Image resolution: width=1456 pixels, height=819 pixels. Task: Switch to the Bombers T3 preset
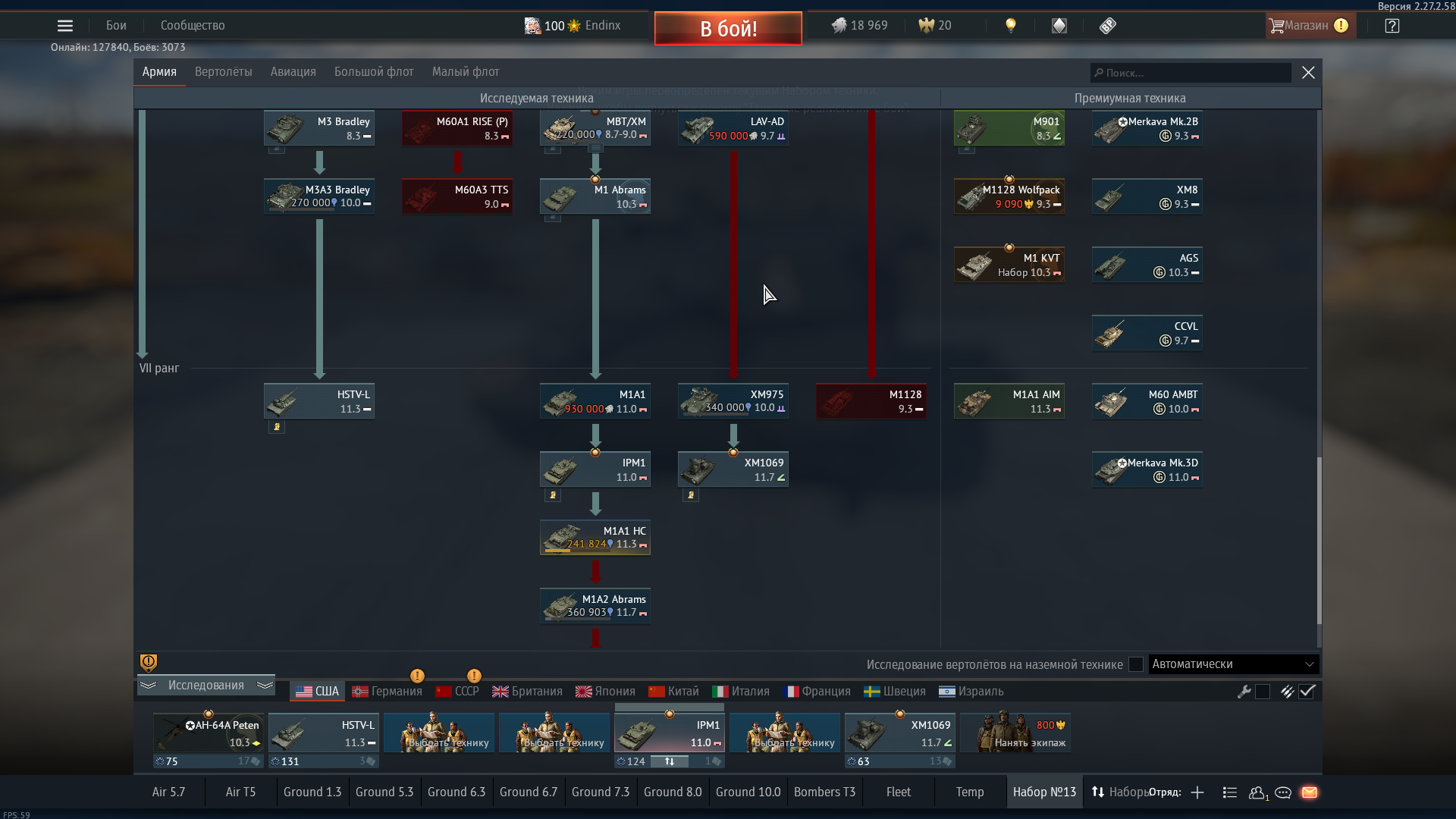[x=824, y=792]
